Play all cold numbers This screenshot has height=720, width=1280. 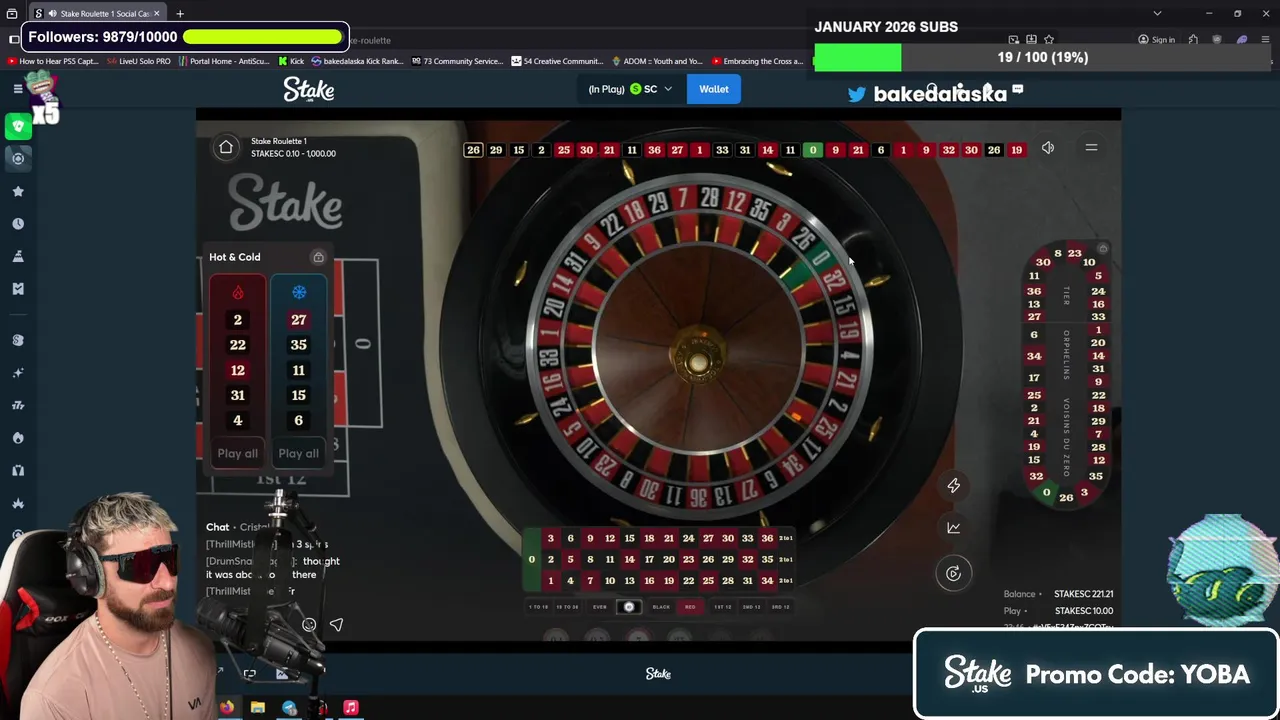(x=298, y=453)
